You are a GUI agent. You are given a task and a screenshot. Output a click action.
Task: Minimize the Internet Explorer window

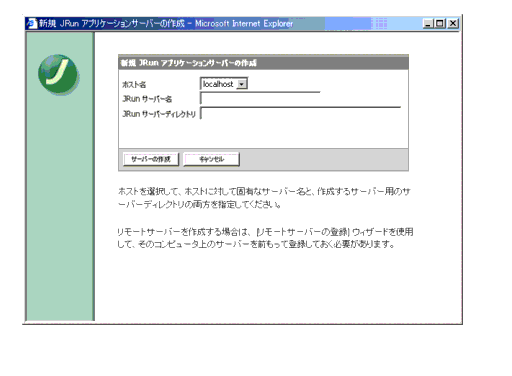(x=428, y=23)
